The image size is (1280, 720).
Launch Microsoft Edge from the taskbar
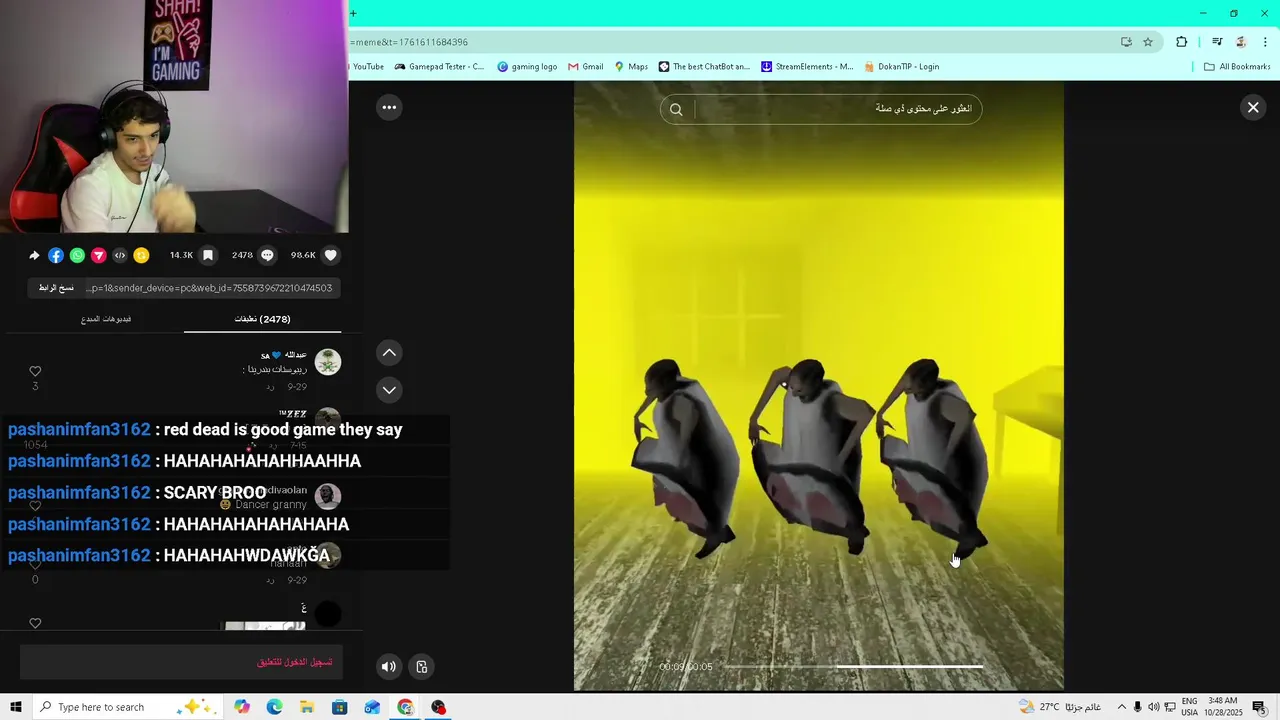[x=275, y=707]
